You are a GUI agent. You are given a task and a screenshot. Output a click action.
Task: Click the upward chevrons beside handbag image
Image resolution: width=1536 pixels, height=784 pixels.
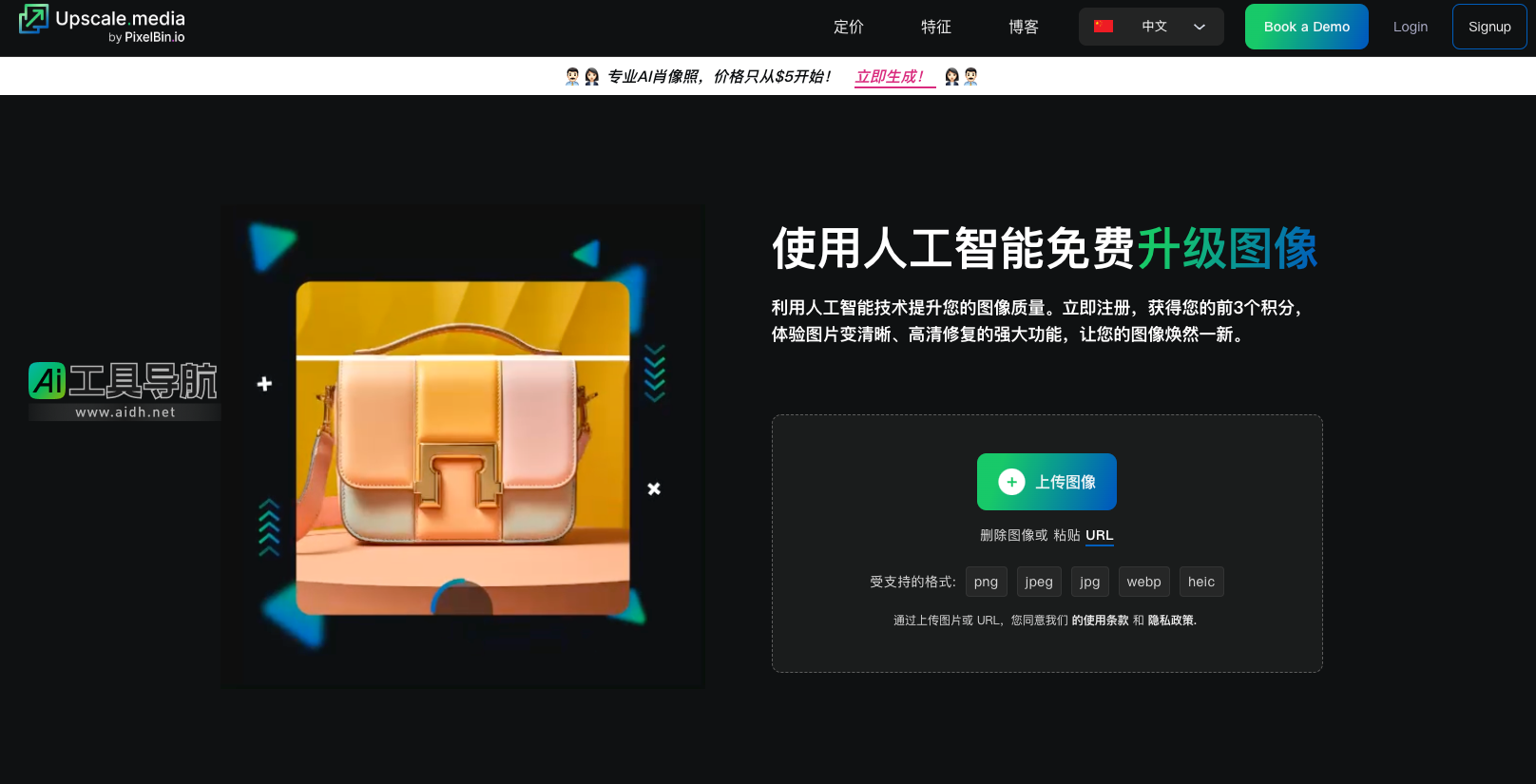269,526
